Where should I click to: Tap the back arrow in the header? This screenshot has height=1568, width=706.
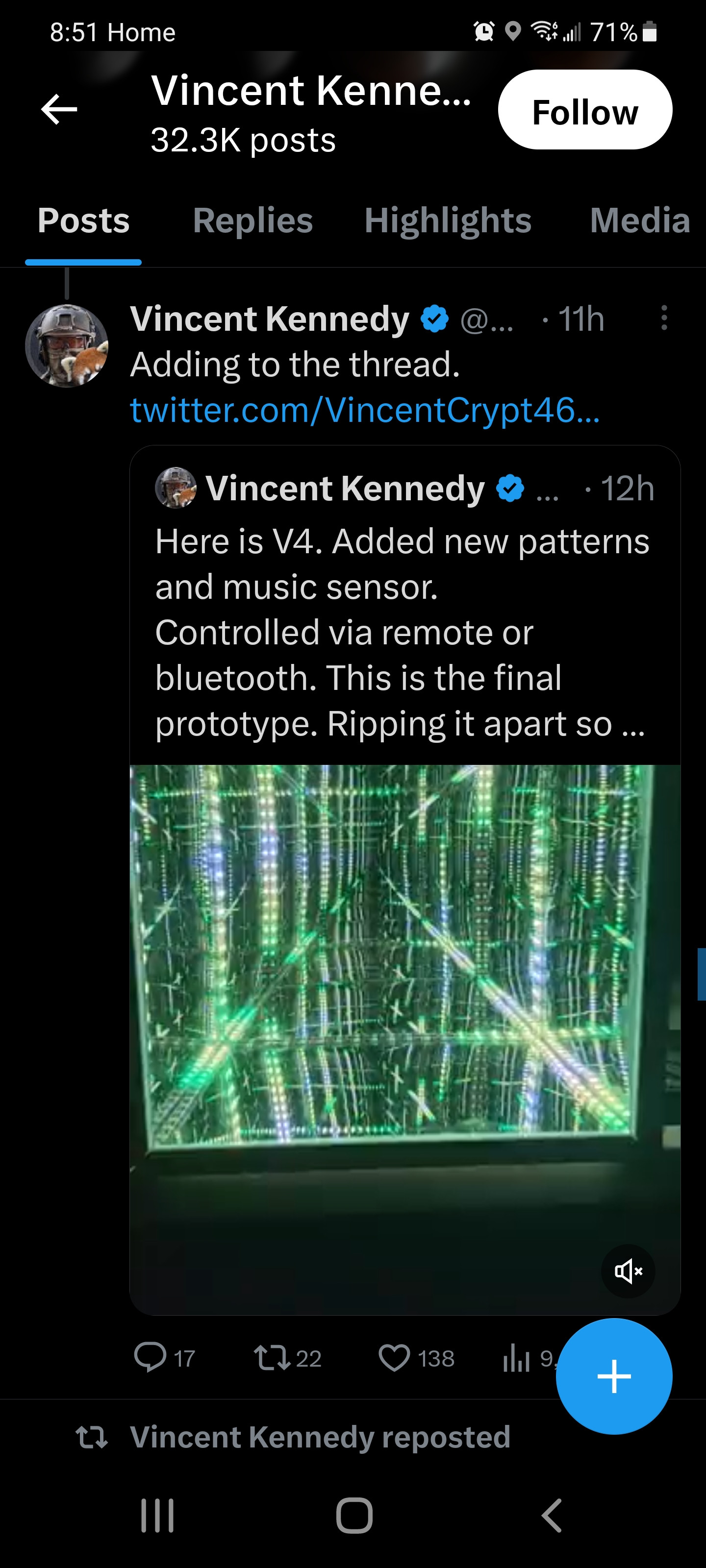pyautogui.click(x=59, y=110)
